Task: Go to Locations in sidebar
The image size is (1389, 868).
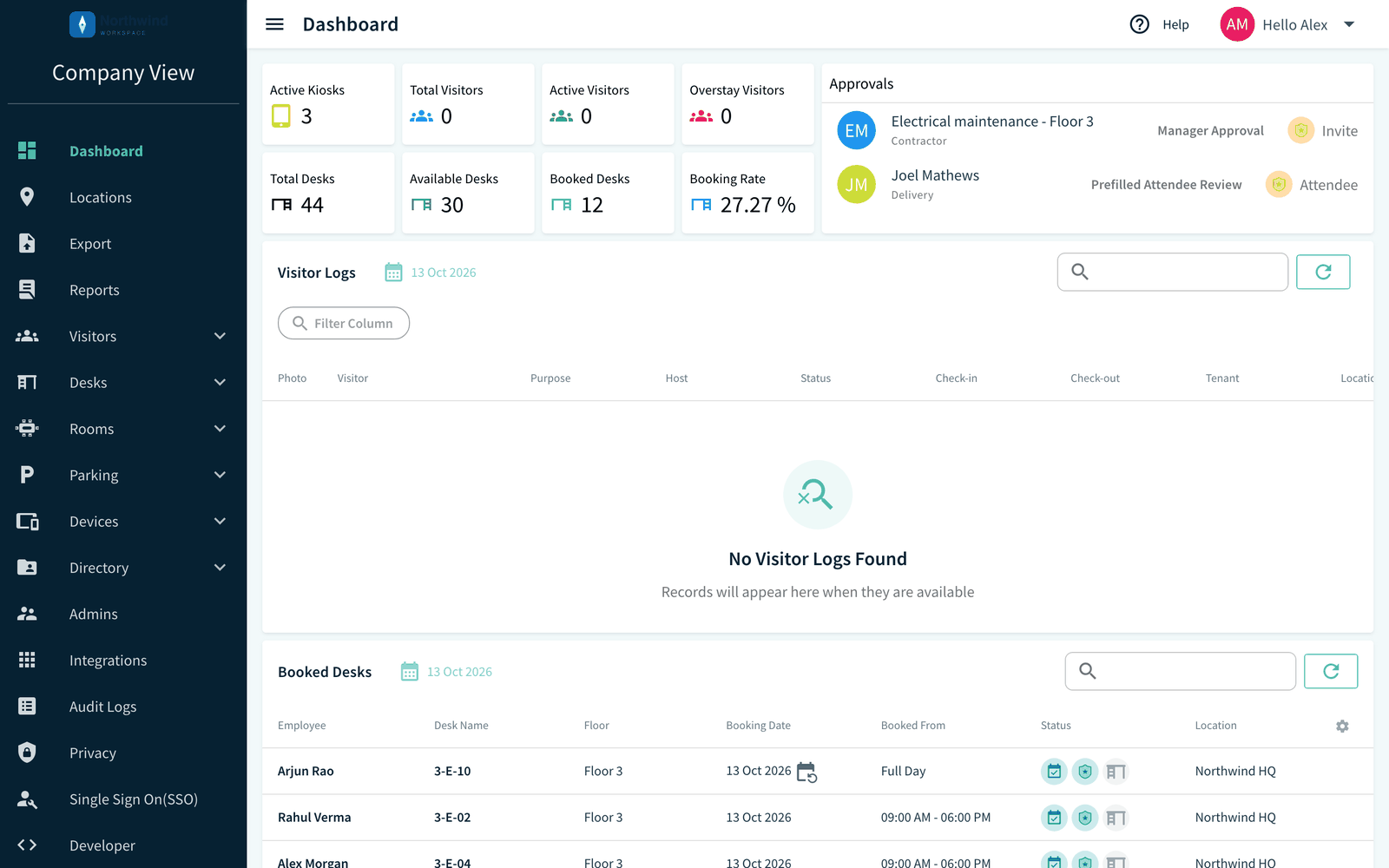Action: (x=123, y=197)
